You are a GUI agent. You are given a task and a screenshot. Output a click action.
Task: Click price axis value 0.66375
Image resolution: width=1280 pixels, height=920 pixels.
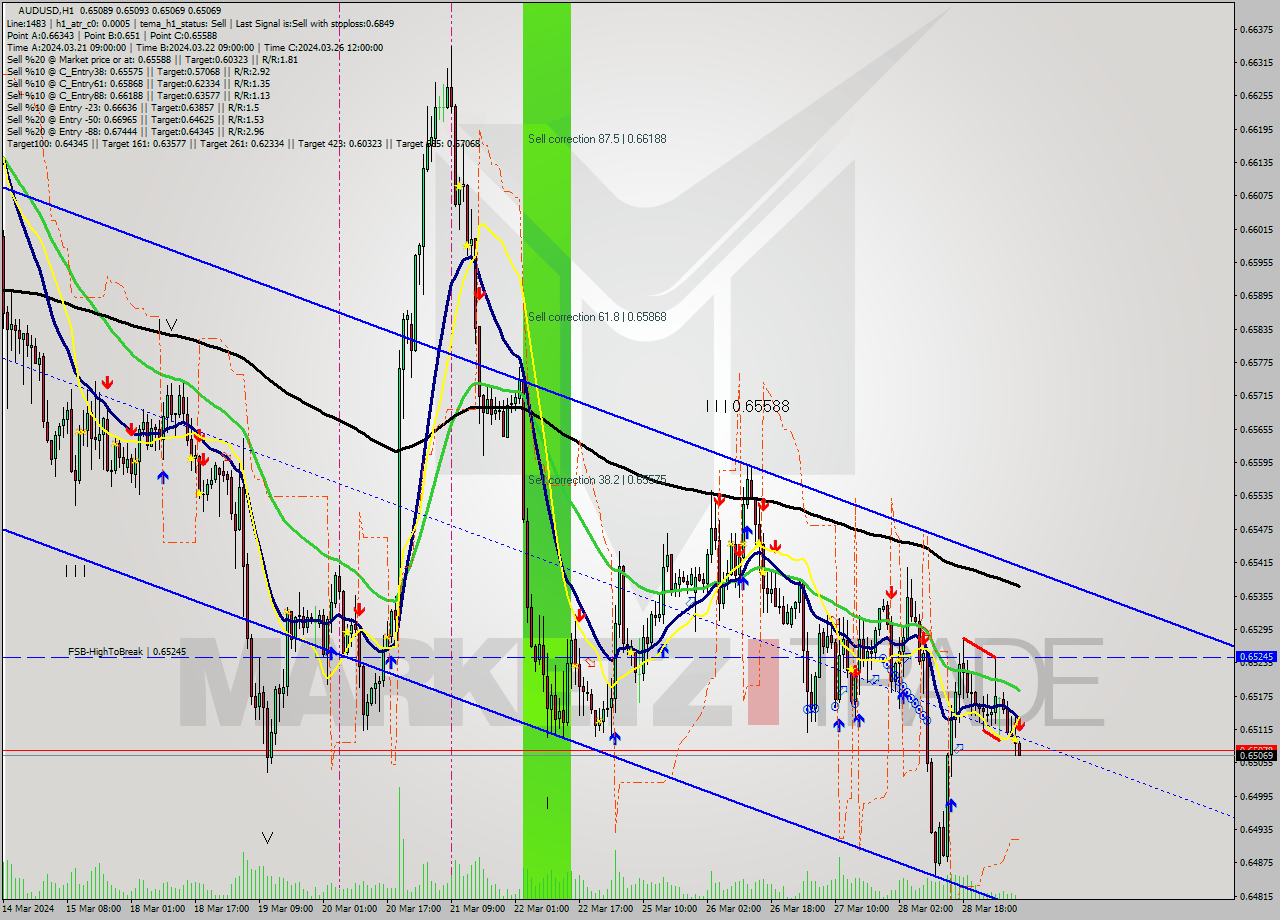click(x=1257, y=29)
